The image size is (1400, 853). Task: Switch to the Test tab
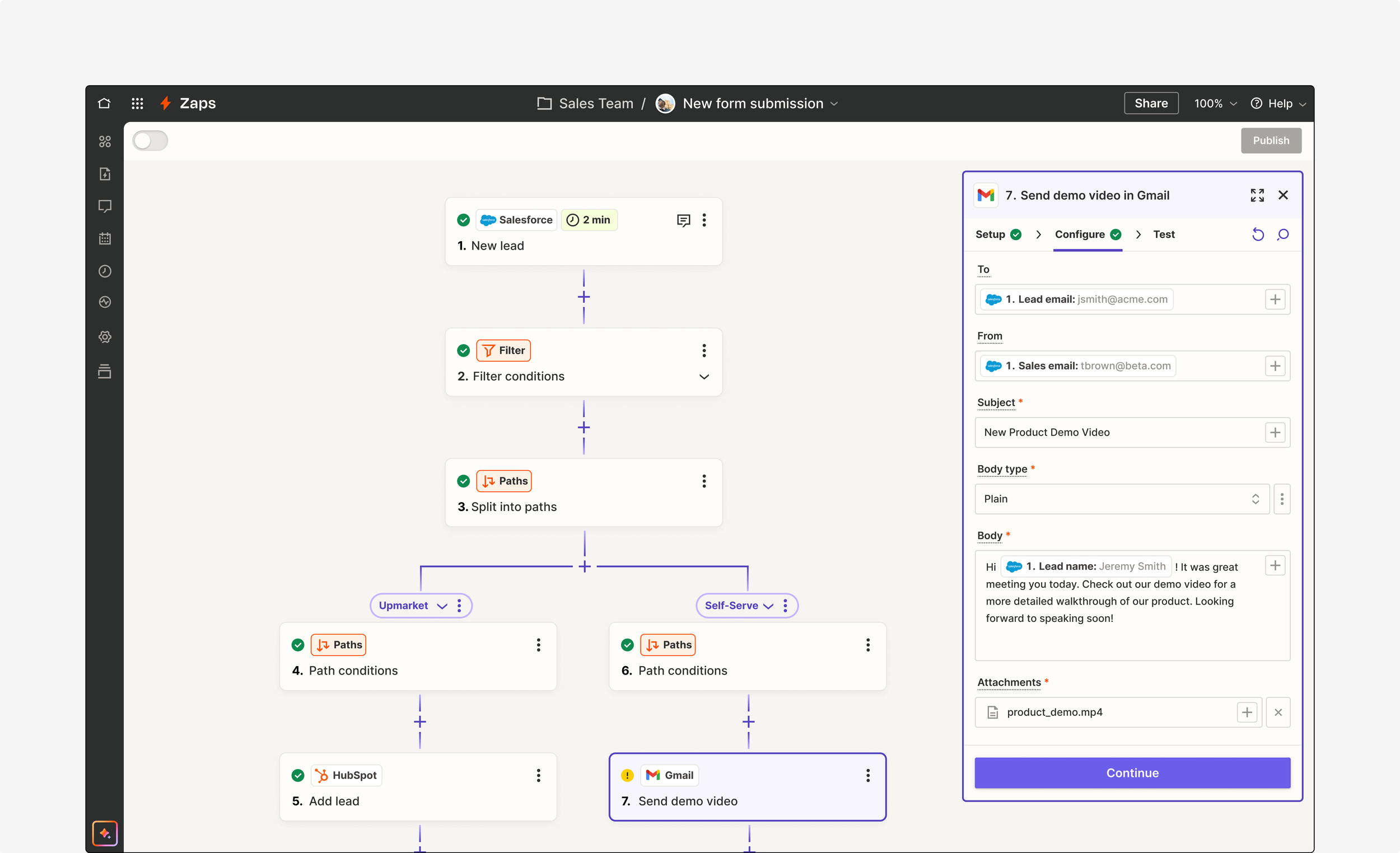(x=1164, y=235)
